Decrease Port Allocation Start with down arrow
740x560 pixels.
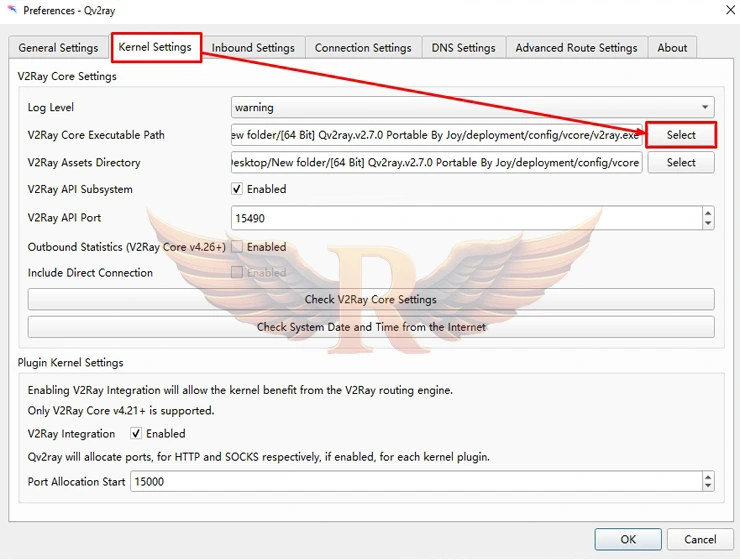(708, 486)
